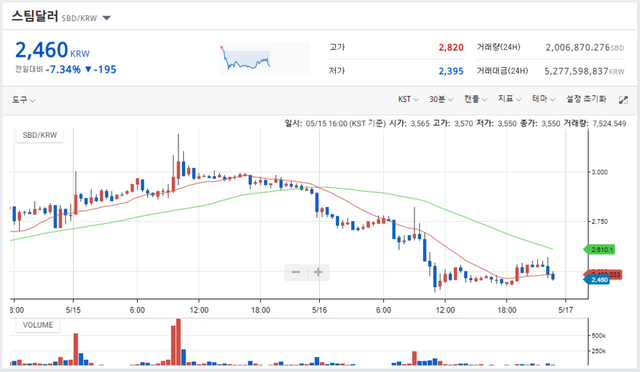Click the 250k volume axis label
Image resolution: width=640 pixels, height=372 pixels.
599,351
